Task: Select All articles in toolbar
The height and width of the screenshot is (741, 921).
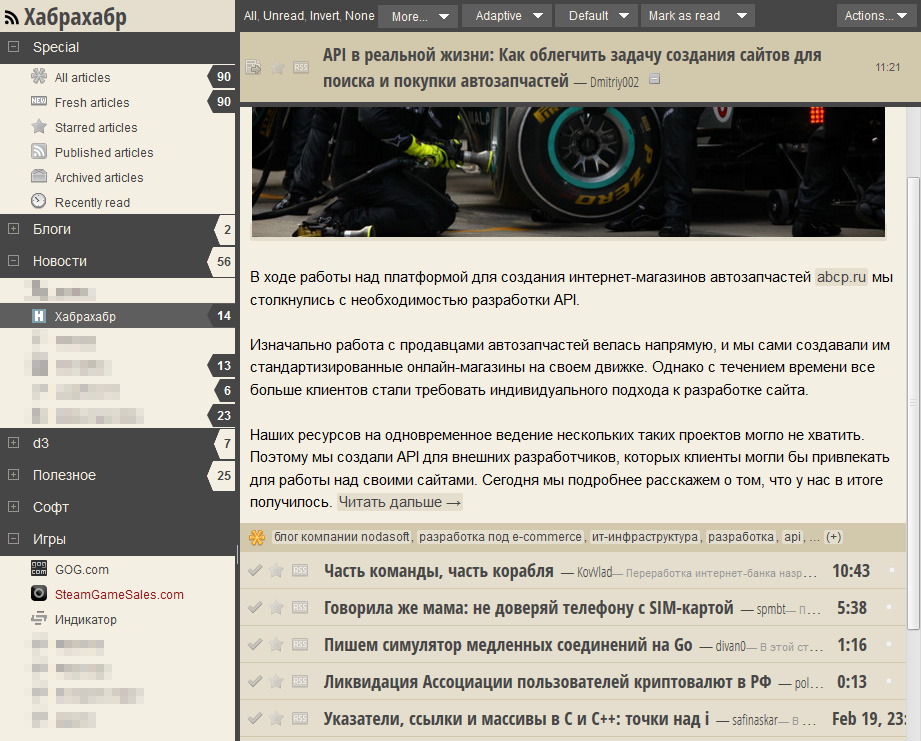Action: [250, 16]
